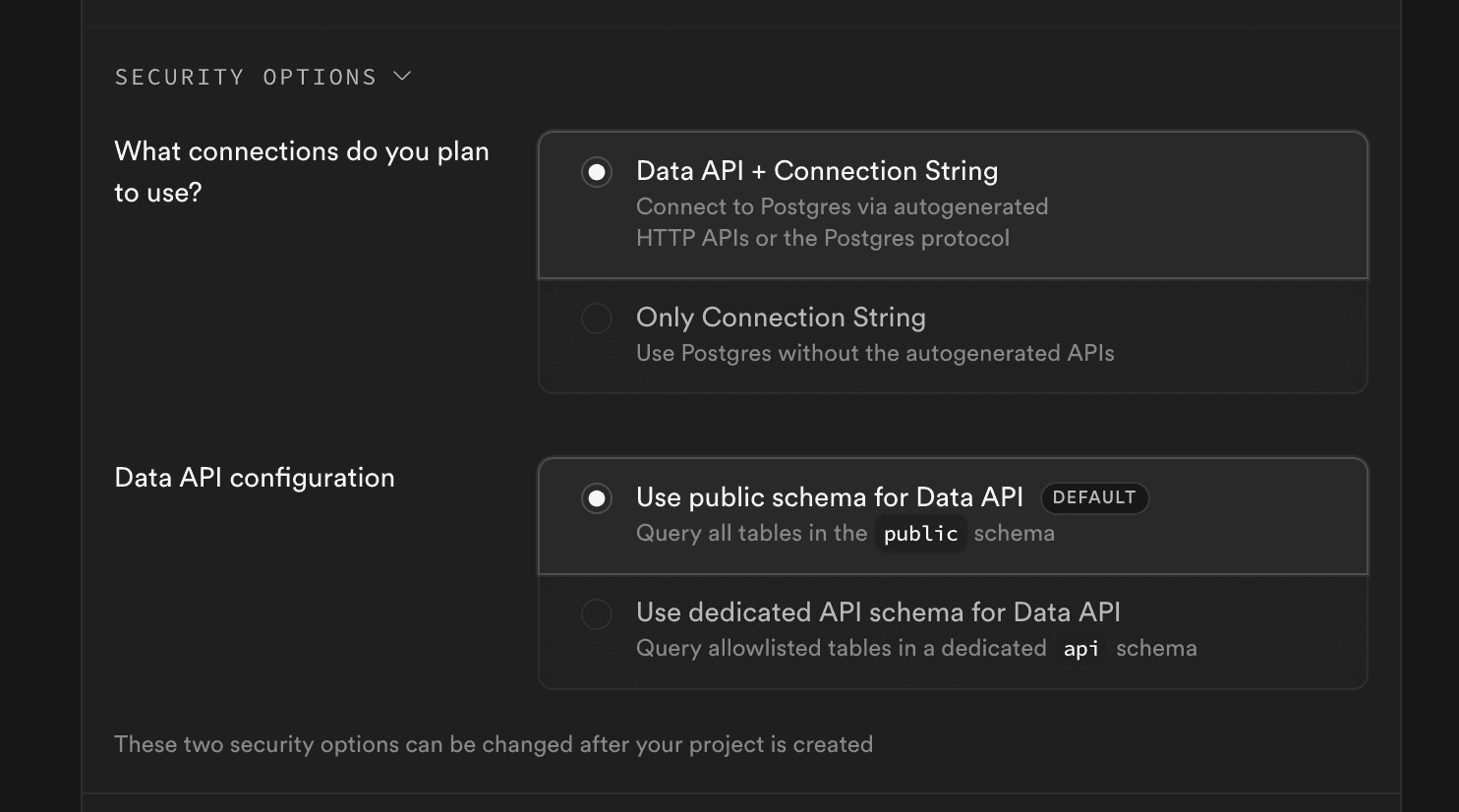The image size is (1459, 812).
Task: Choose Use dedicated API schema for Data API
Action: [x=597, y=613]
